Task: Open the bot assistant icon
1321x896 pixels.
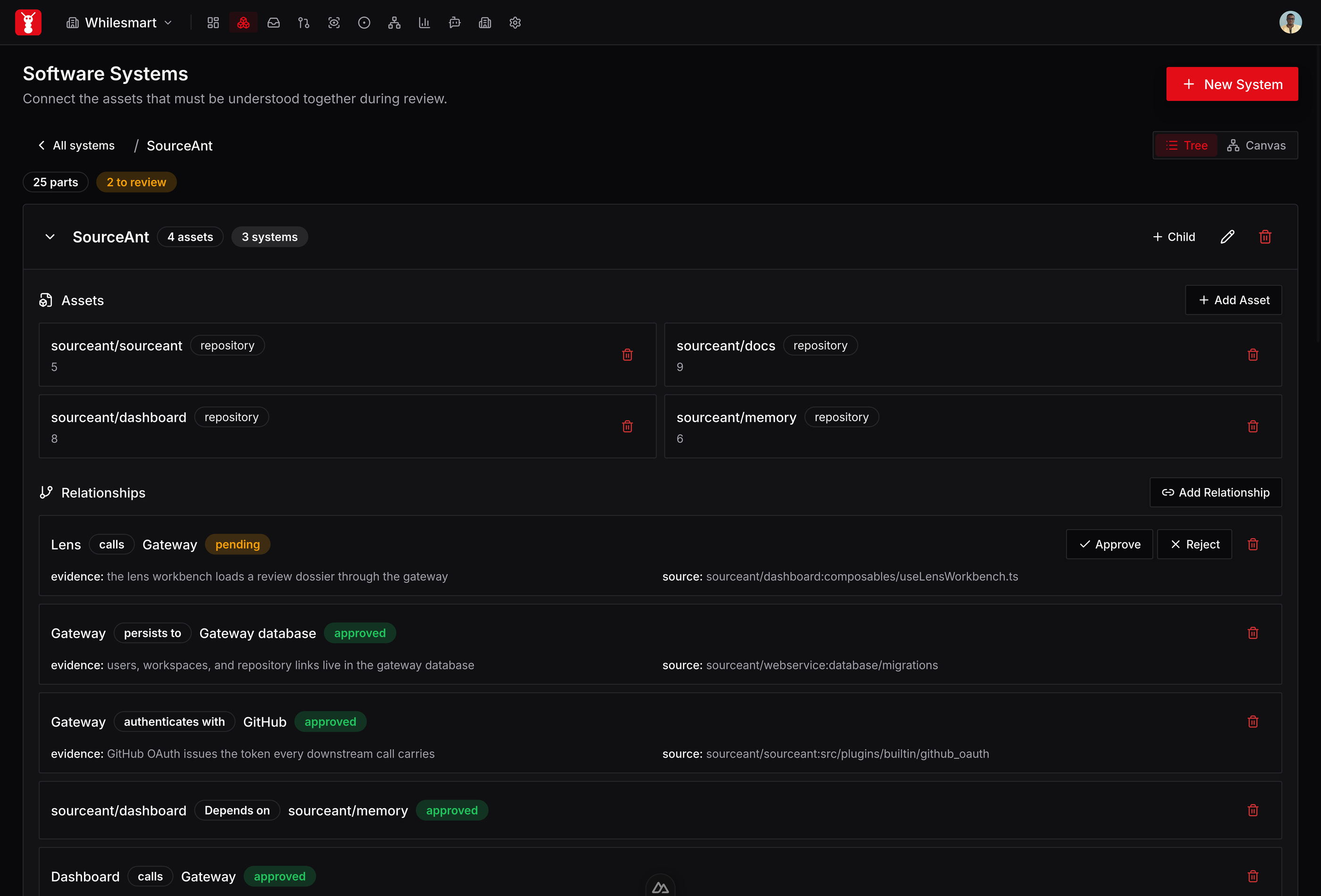Action: click(x=455, y=23)
